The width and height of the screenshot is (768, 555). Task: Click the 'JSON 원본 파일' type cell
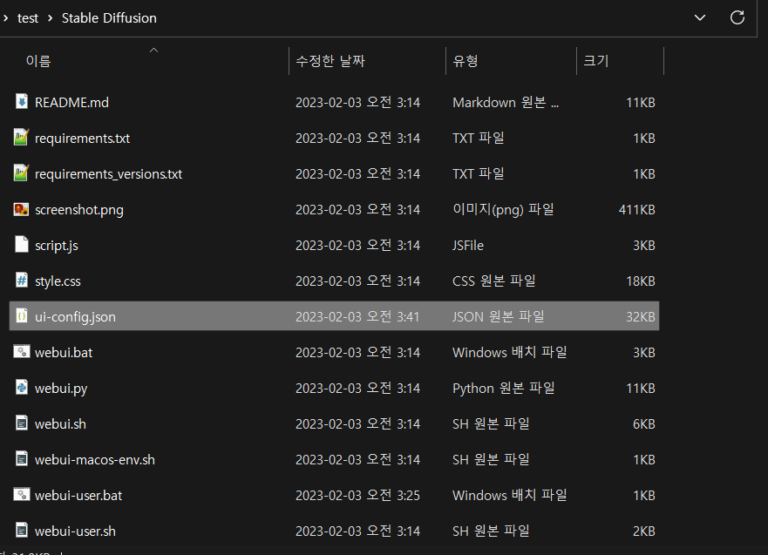[x=498, y=317]
